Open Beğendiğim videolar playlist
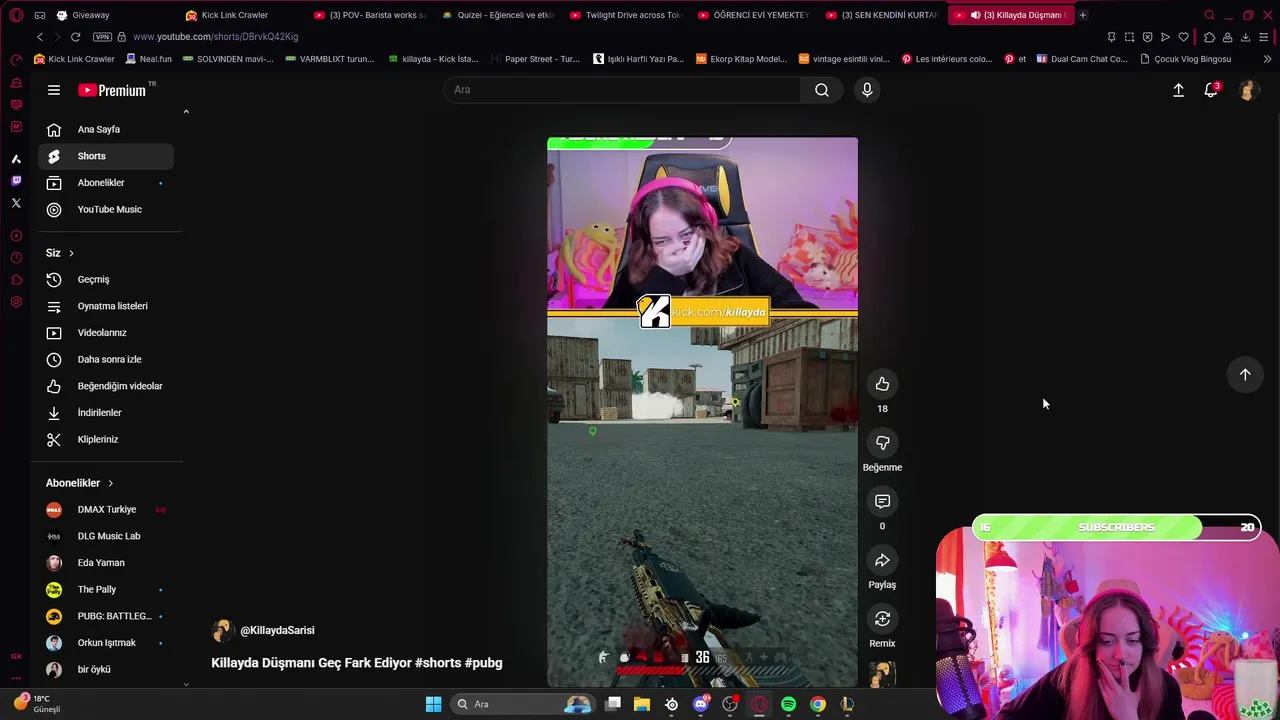Screen dimensions: 1280x720 pyautogui.click(x=106, y=386)
